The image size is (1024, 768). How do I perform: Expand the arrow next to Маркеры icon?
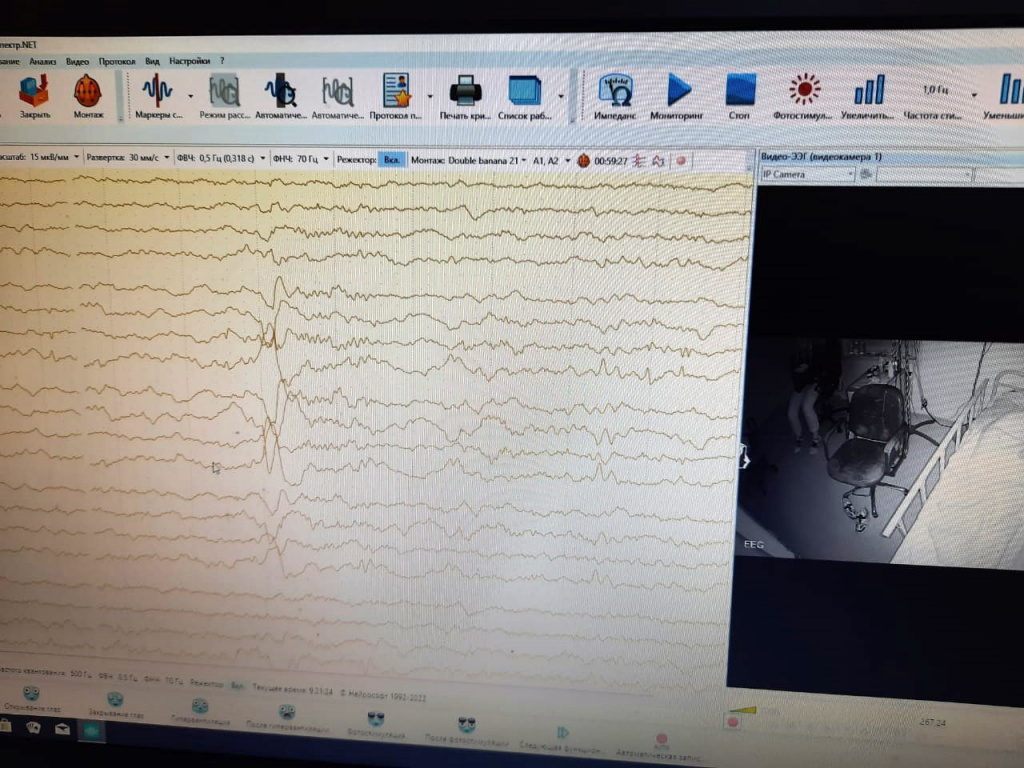[191, 96]
